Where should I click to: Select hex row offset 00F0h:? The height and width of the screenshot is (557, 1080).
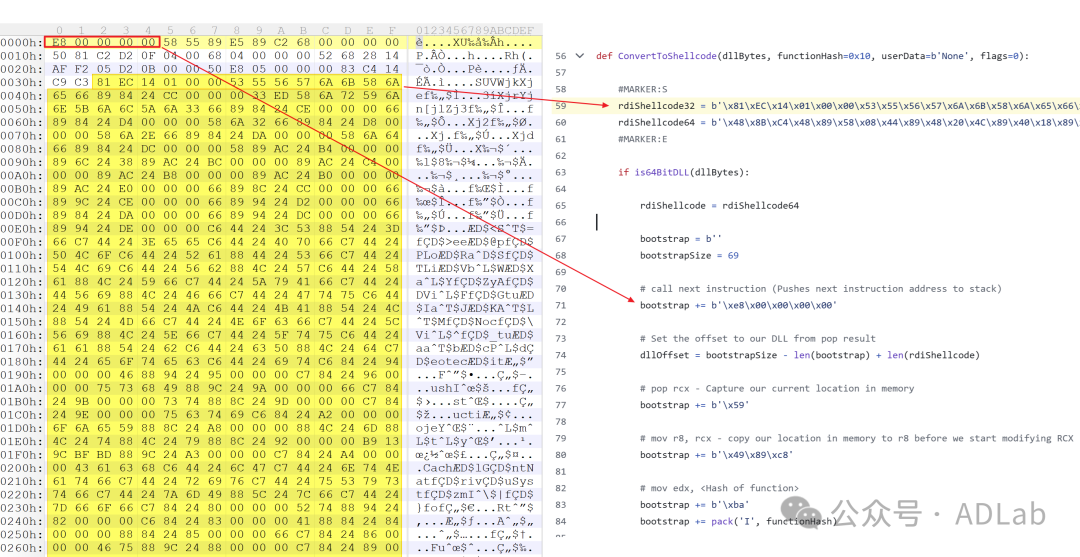(21, 240)
